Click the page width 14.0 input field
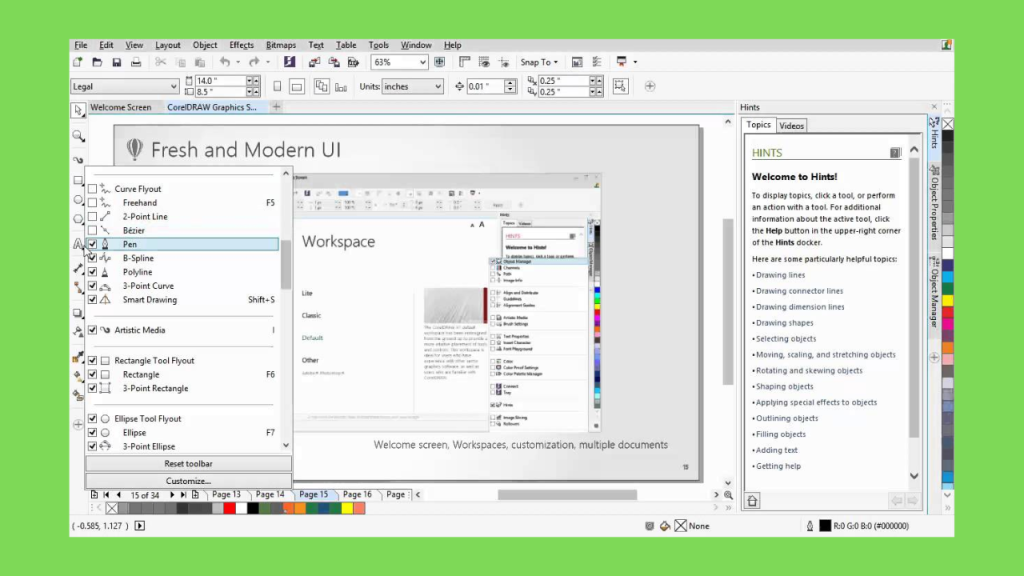The height and width of the screenshot is (576, 1024). 219,80
